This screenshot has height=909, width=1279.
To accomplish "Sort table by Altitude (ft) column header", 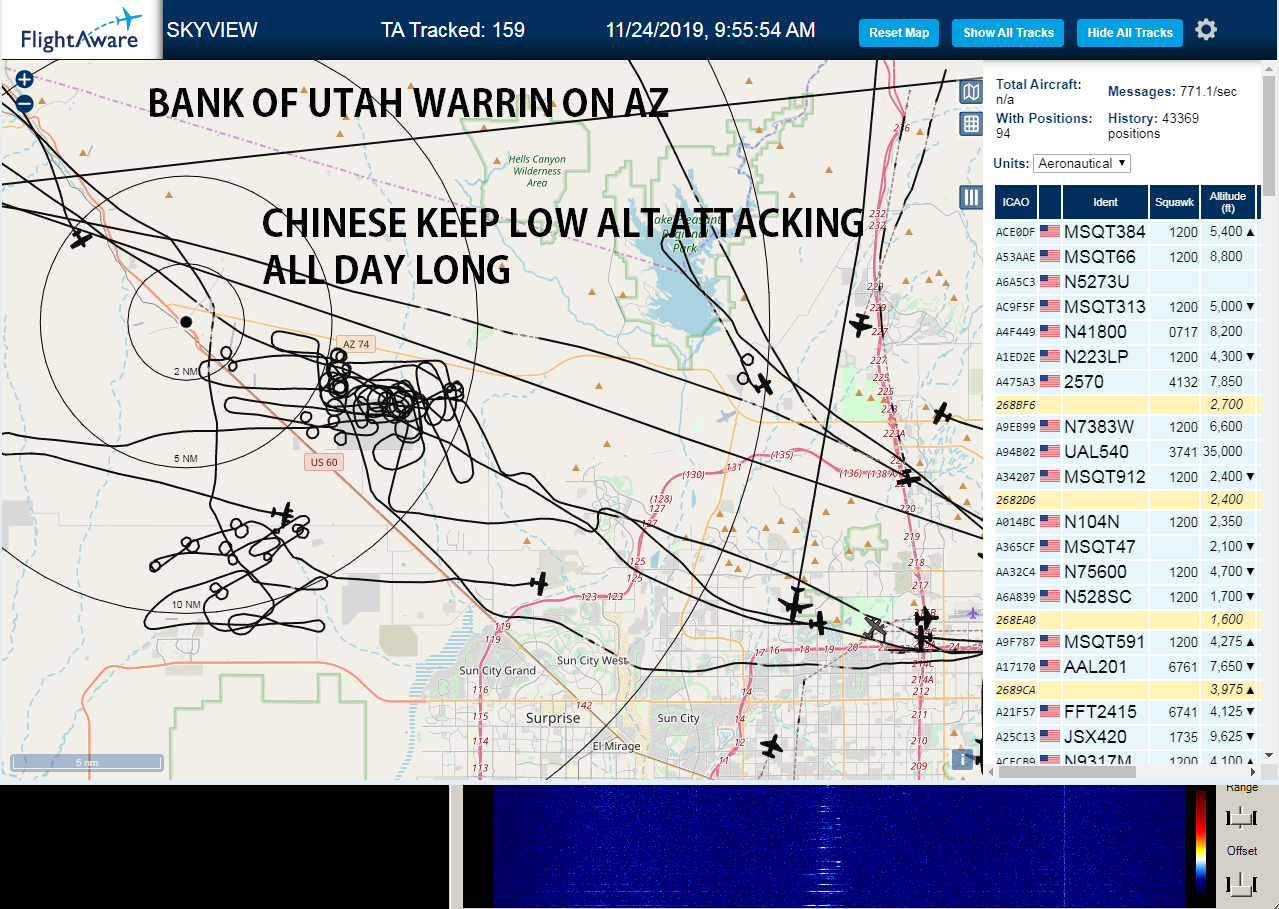I will pyautogui.click(x=1227, y=202).
